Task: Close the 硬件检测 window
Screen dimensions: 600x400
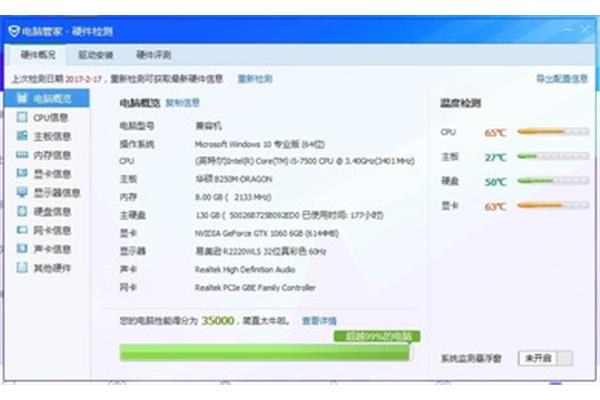Action: pyautogui.click(x=585, y=29)
